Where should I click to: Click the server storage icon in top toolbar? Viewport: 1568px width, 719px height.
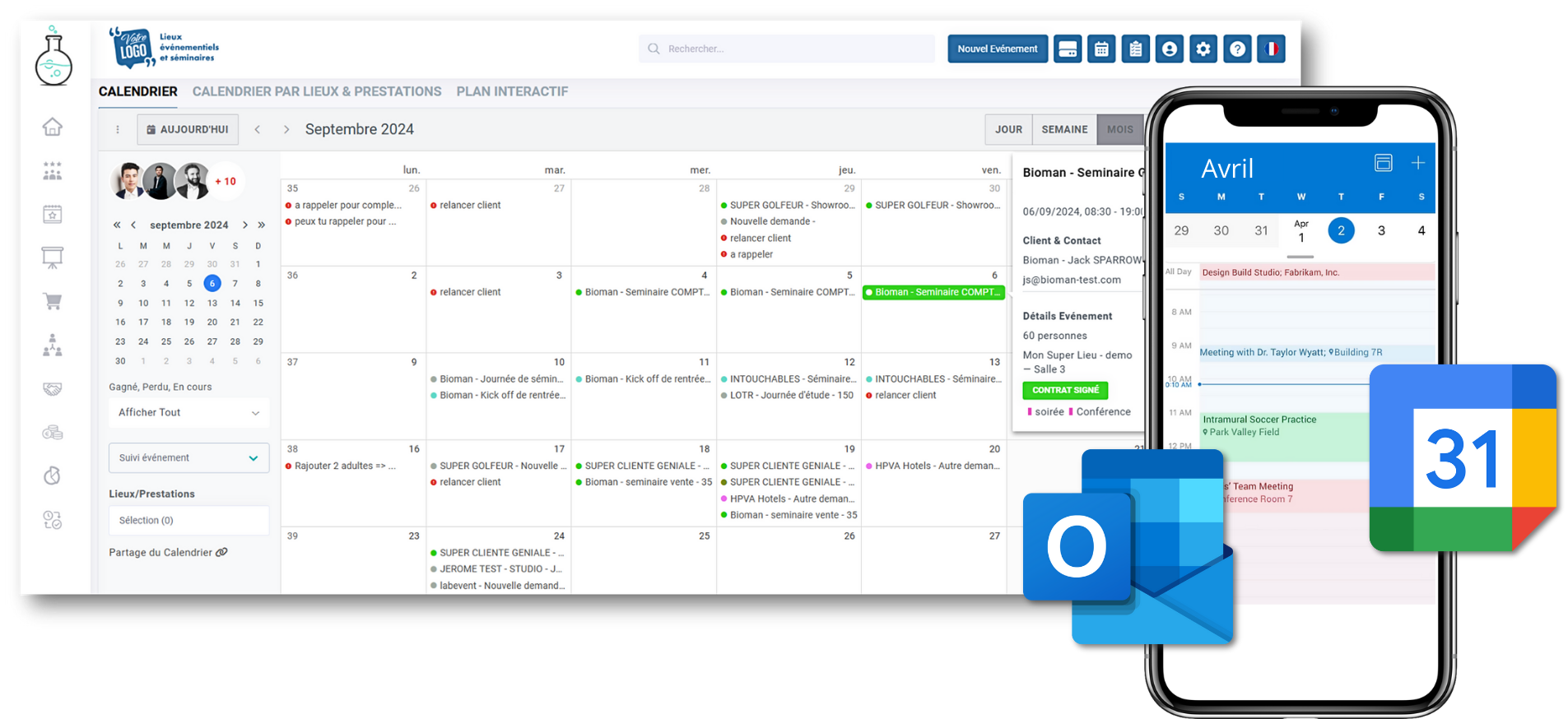[1068, 49]
